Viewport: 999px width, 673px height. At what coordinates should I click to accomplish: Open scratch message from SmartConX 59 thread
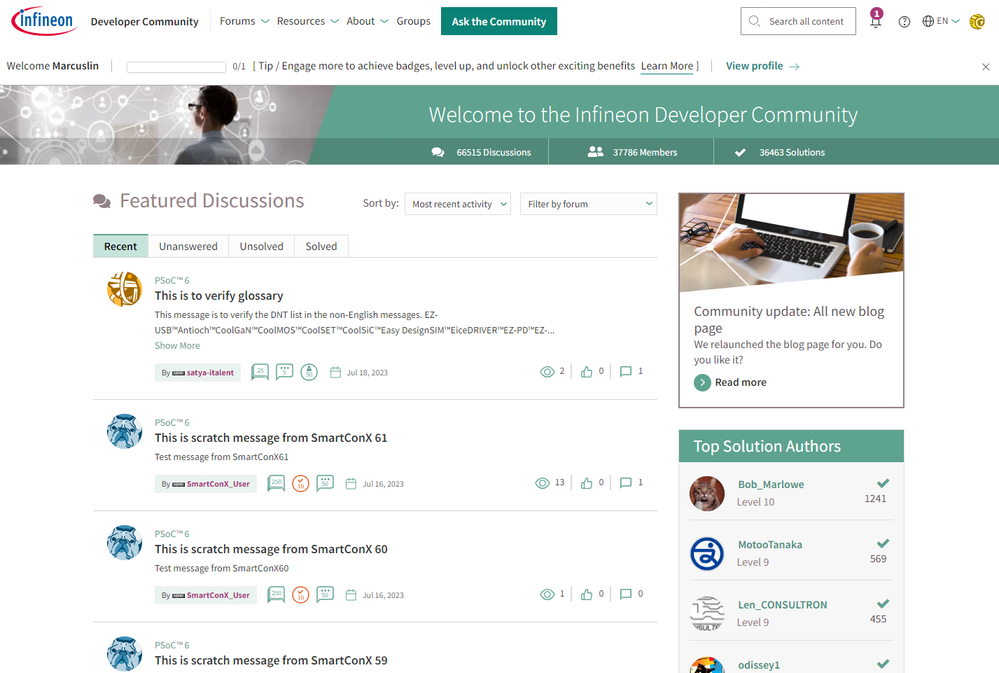click(271, 660)
